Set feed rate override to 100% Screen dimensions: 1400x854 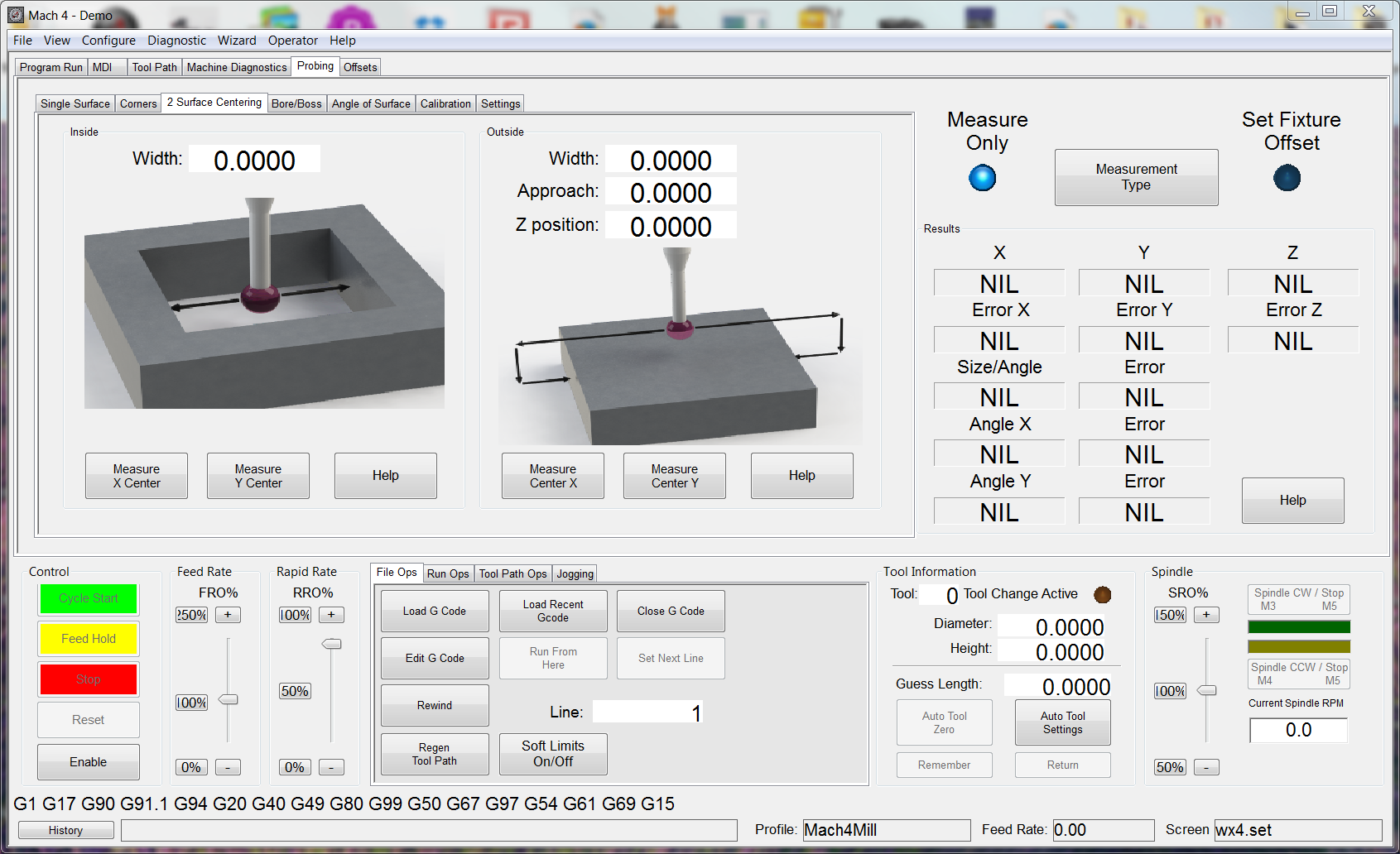coord(191,703)
